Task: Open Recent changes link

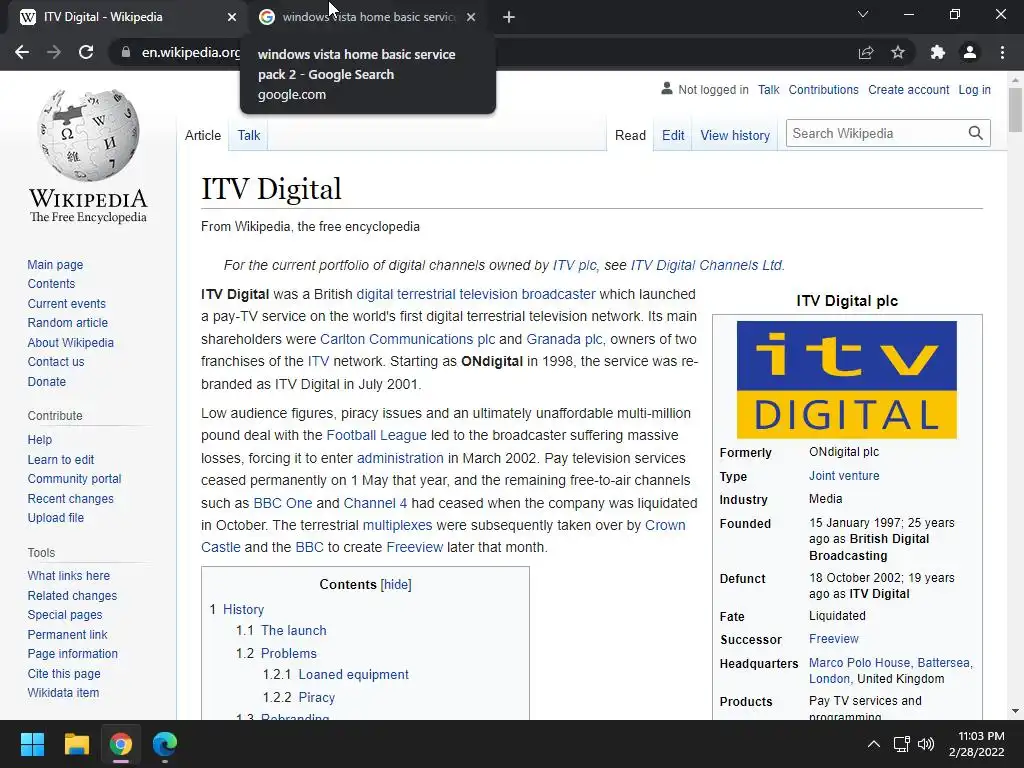Action: [x=71, y=498]
